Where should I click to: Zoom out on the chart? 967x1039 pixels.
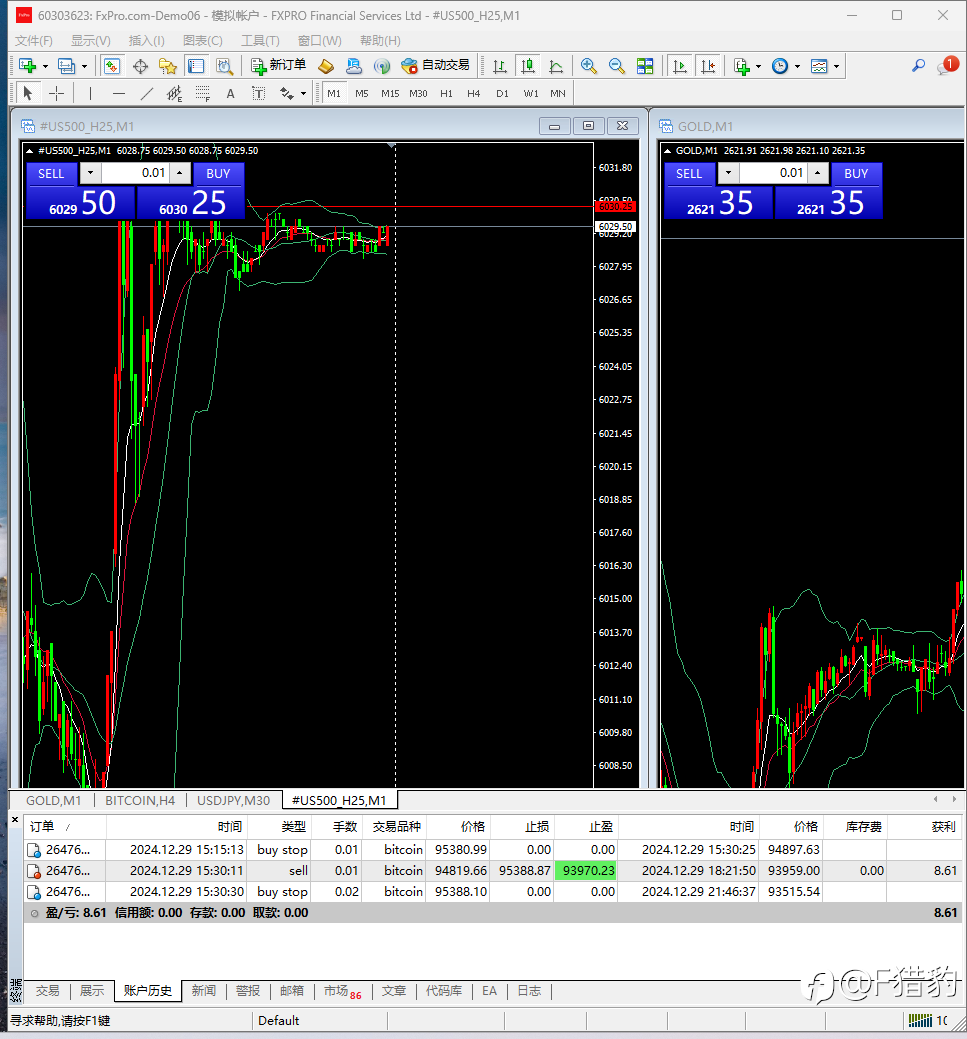[x=616, y=66]
